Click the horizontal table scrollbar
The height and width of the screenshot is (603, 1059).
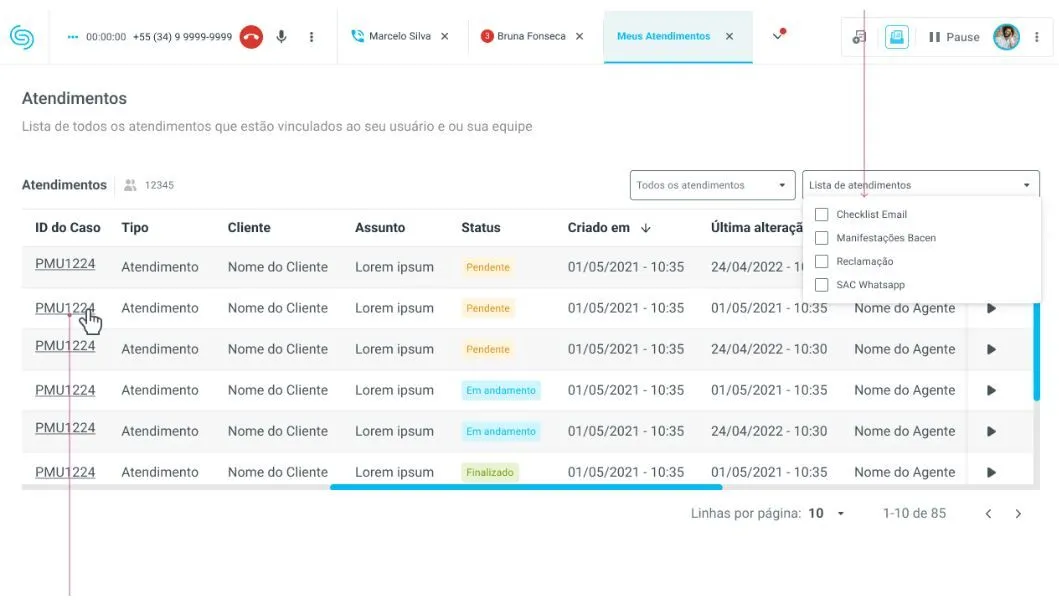525,487
